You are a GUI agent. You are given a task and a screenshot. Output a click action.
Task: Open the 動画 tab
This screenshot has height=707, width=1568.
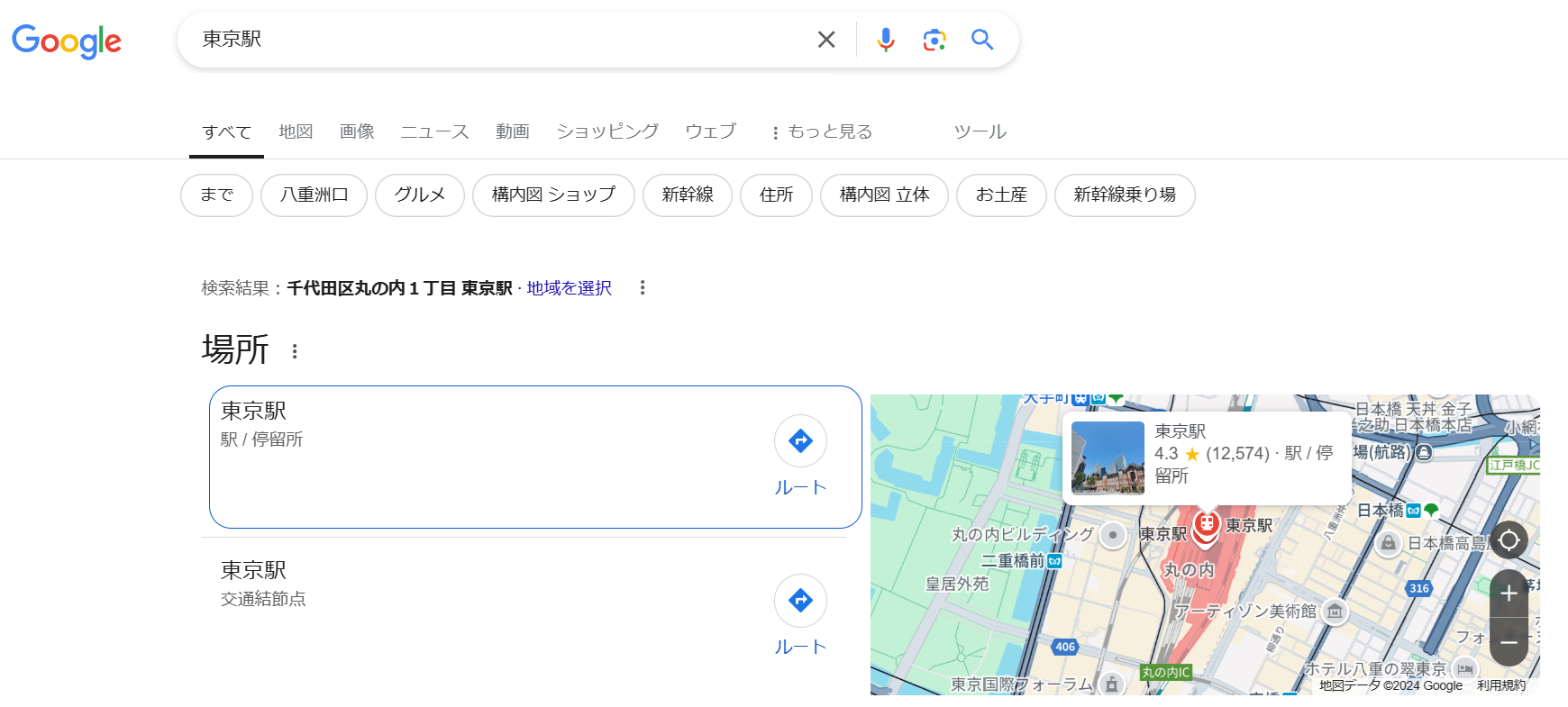(x=512, y=131)
